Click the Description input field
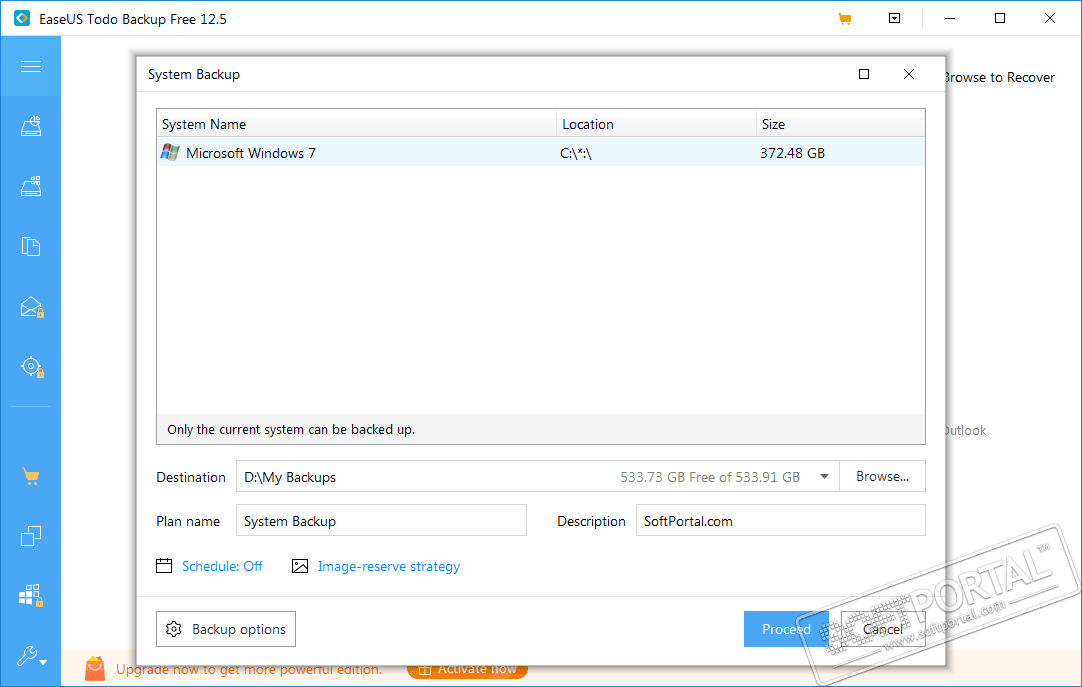This screenshot has width=1082, height=687. [x=780, y=521]
